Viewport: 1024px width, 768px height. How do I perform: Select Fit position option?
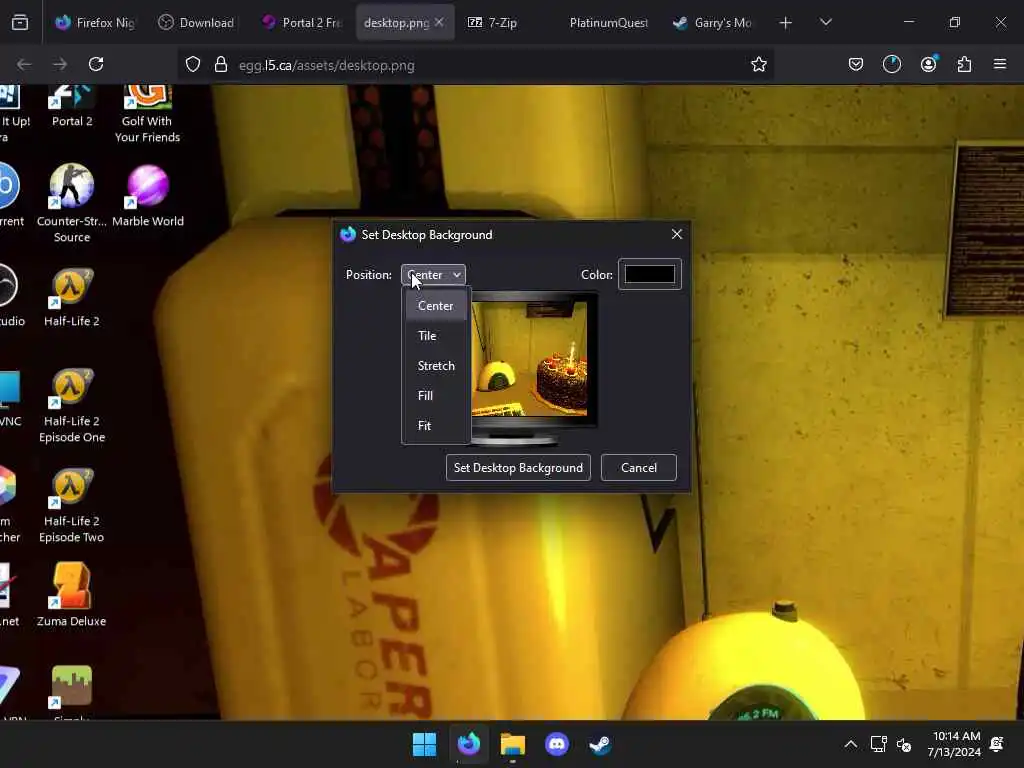436,426
